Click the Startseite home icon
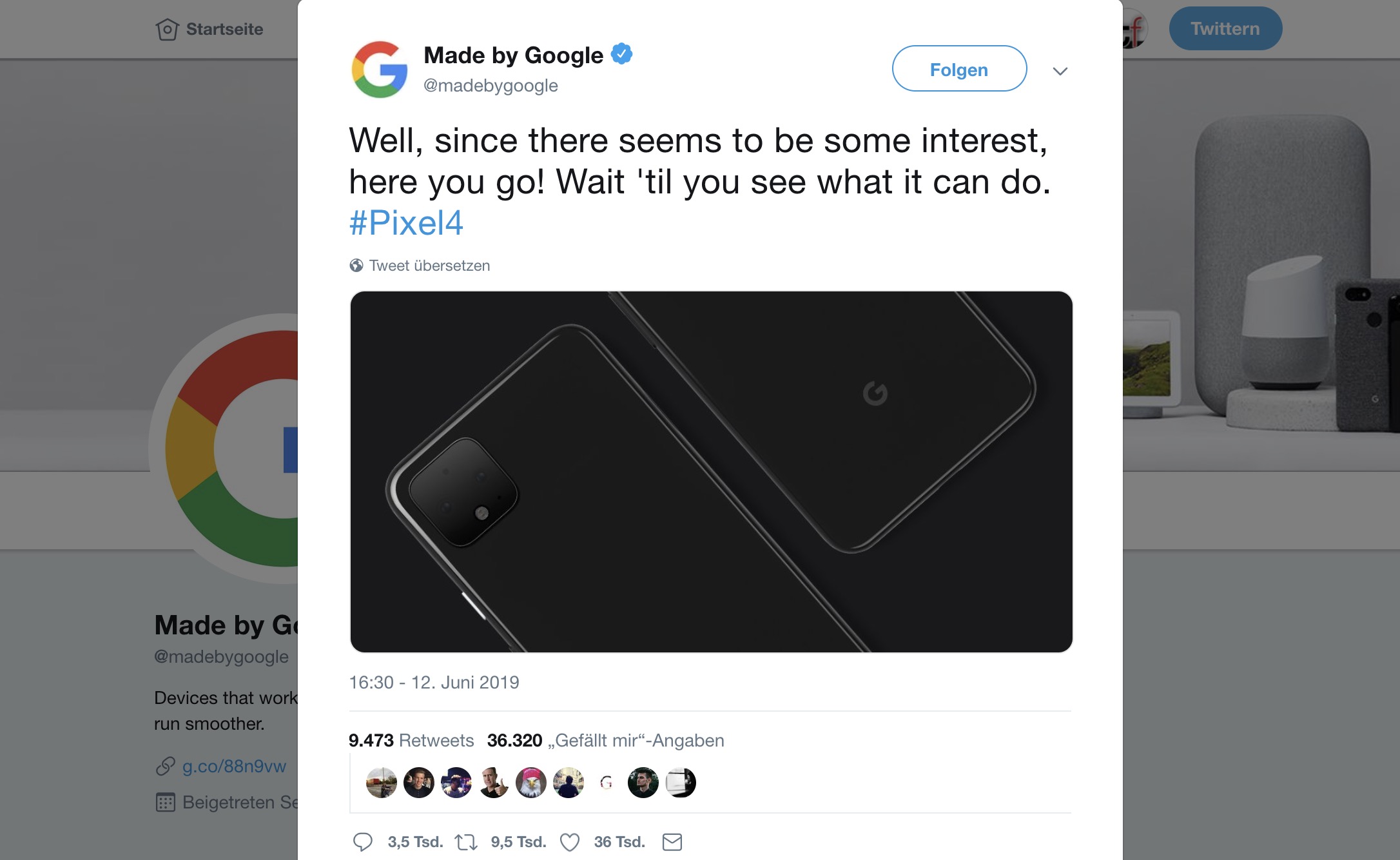 tap(167, 29)
